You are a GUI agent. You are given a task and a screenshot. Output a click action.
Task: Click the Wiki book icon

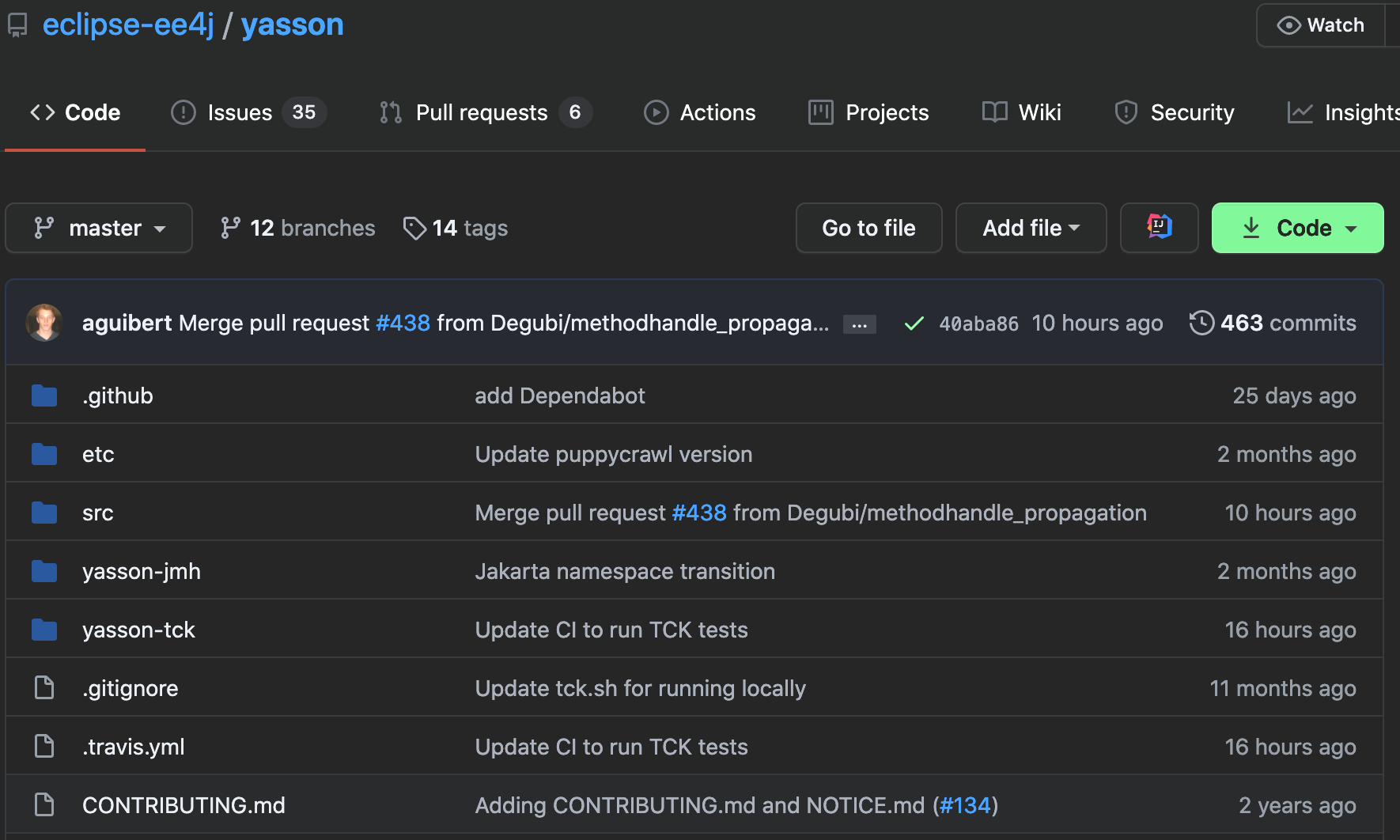(995, 112)
